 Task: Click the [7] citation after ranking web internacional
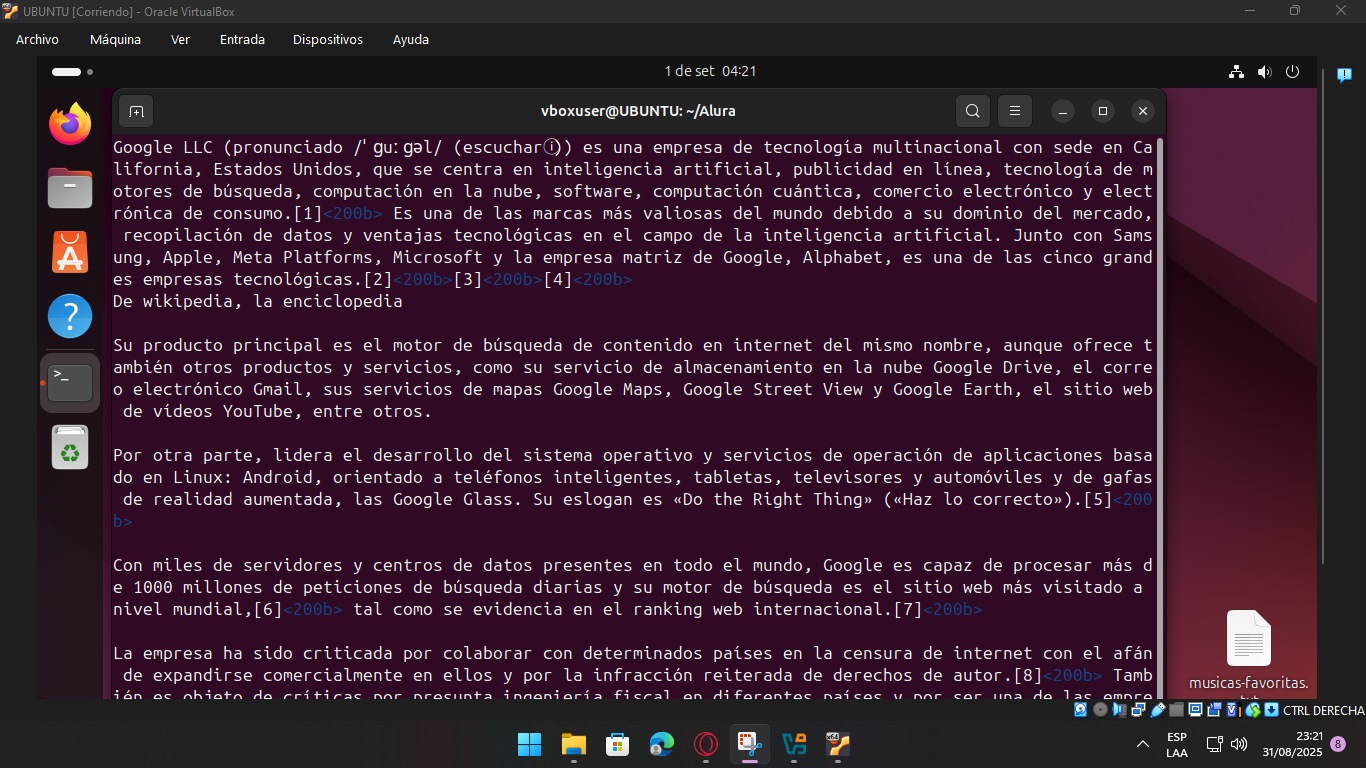tap(908, 609)
